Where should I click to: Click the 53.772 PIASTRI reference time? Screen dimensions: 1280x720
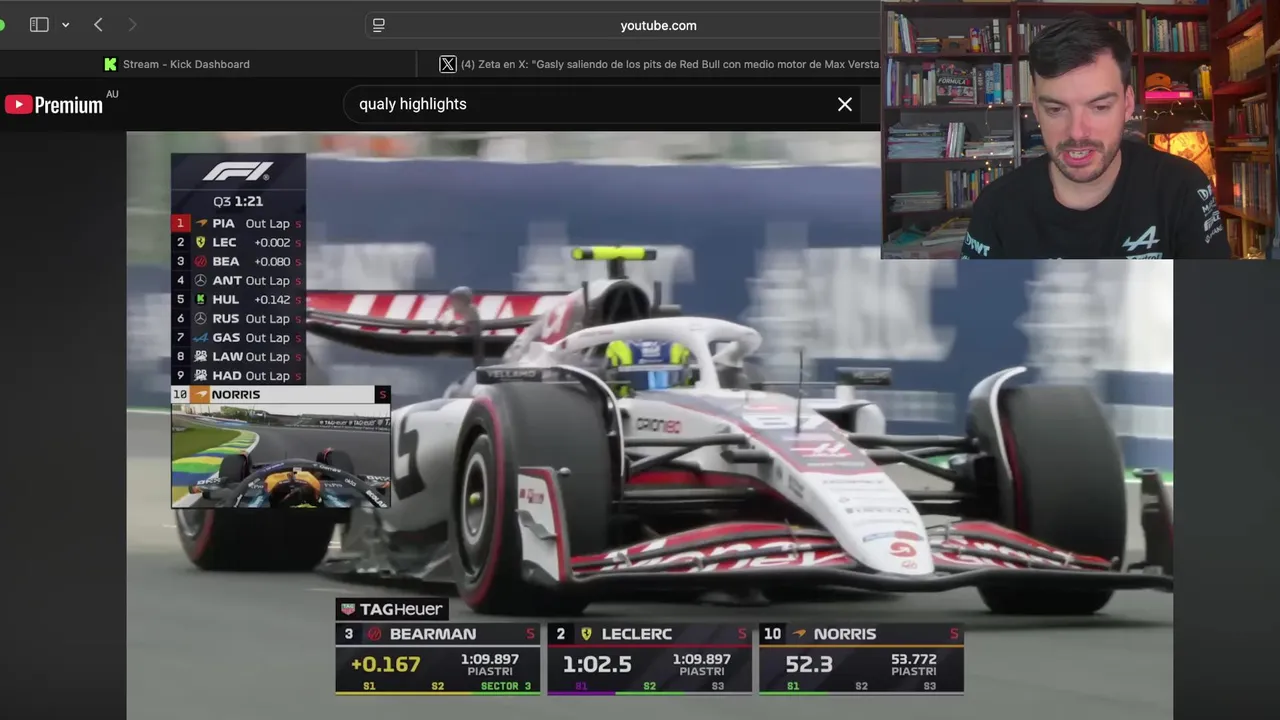(x=914, y=665)
